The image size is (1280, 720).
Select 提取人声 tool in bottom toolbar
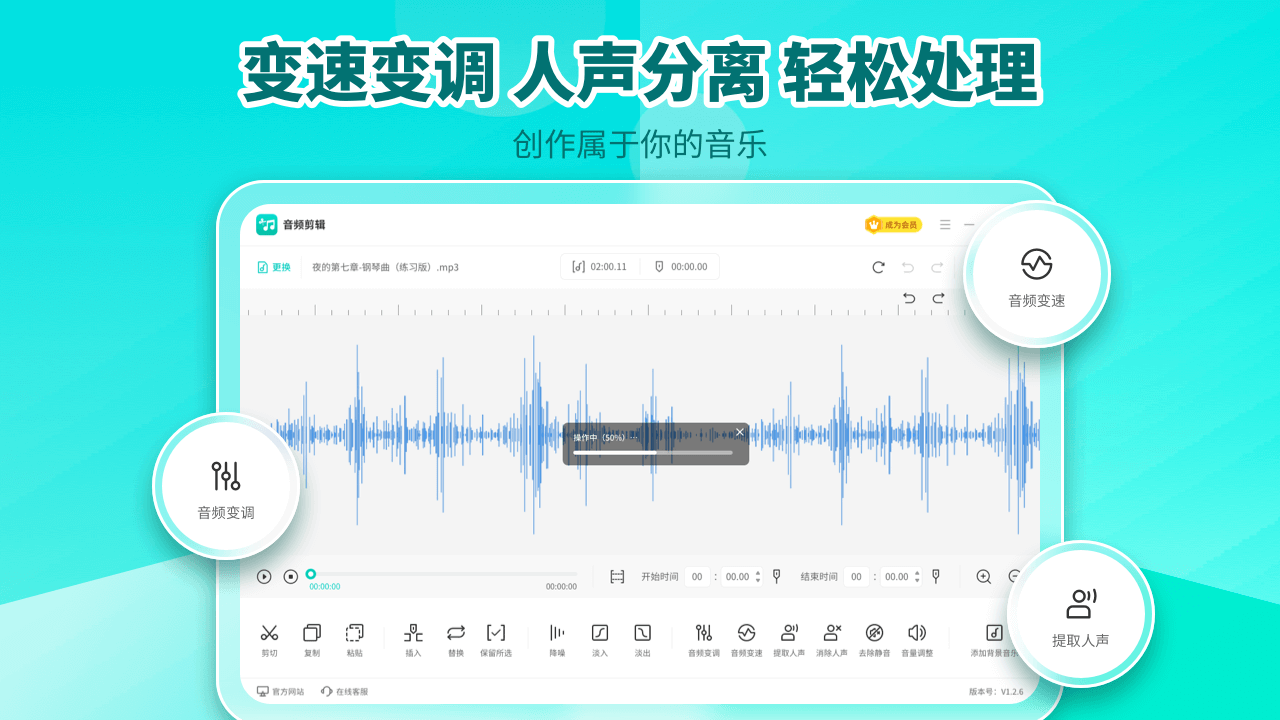tap(789, 639)
